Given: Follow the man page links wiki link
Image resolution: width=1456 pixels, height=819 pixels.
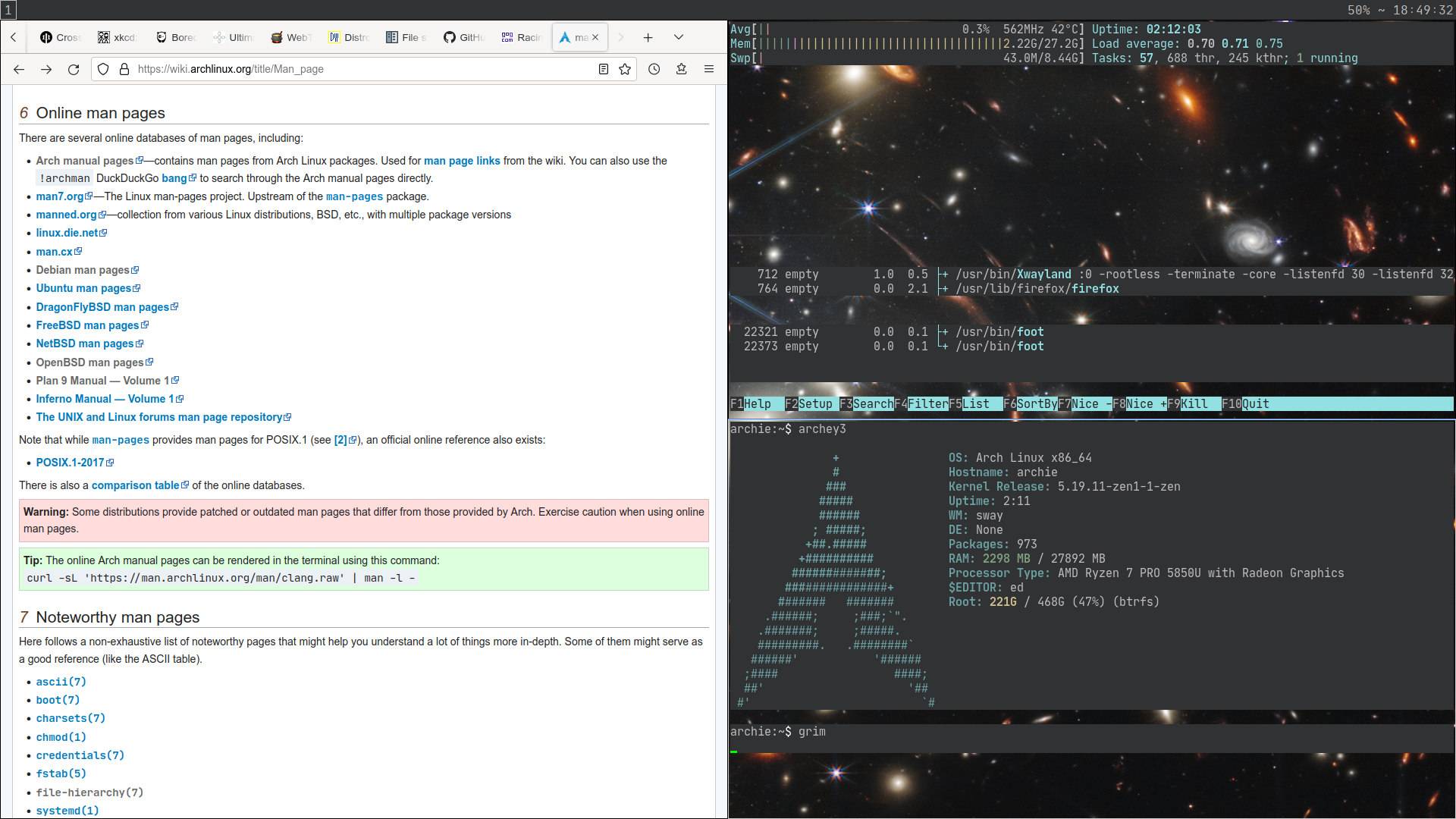Looking at the screenshot, I should pyautogui.click(x=462, y=161).
